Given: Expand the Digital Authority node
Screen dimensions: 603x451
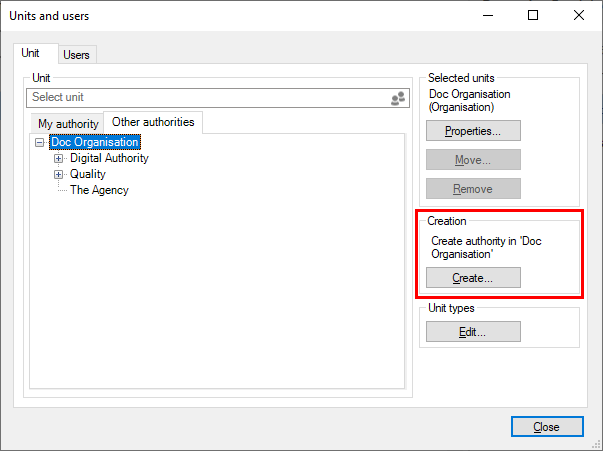Looking at the screenshot, I should (x=59, y=158).
